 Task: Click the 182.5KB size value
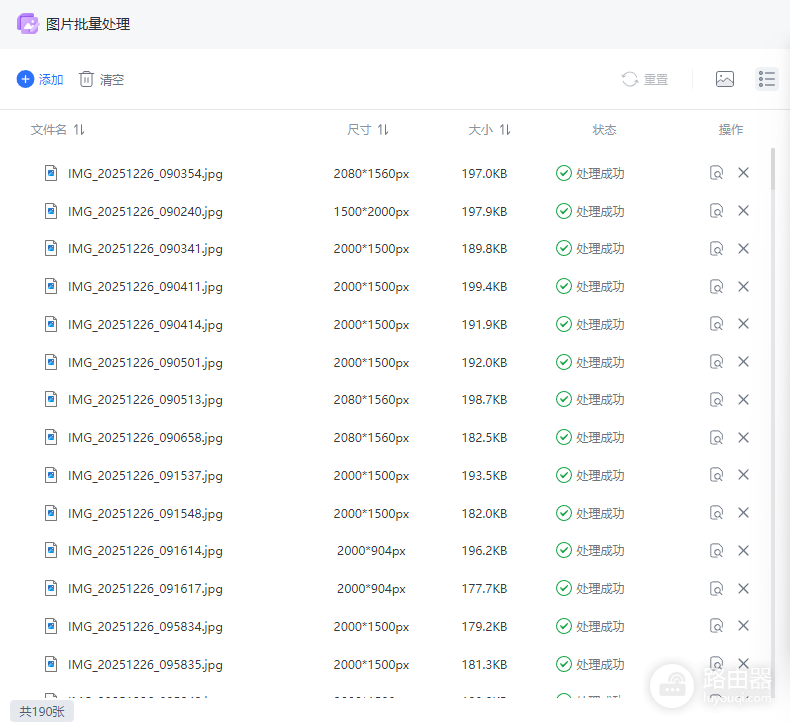pos(484,438)
